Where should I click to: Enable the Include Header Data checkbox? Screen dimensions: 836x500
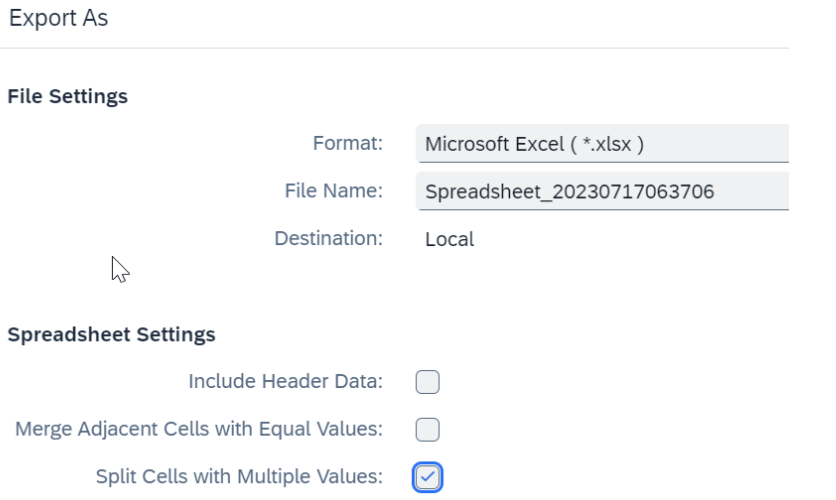(428, 382)
